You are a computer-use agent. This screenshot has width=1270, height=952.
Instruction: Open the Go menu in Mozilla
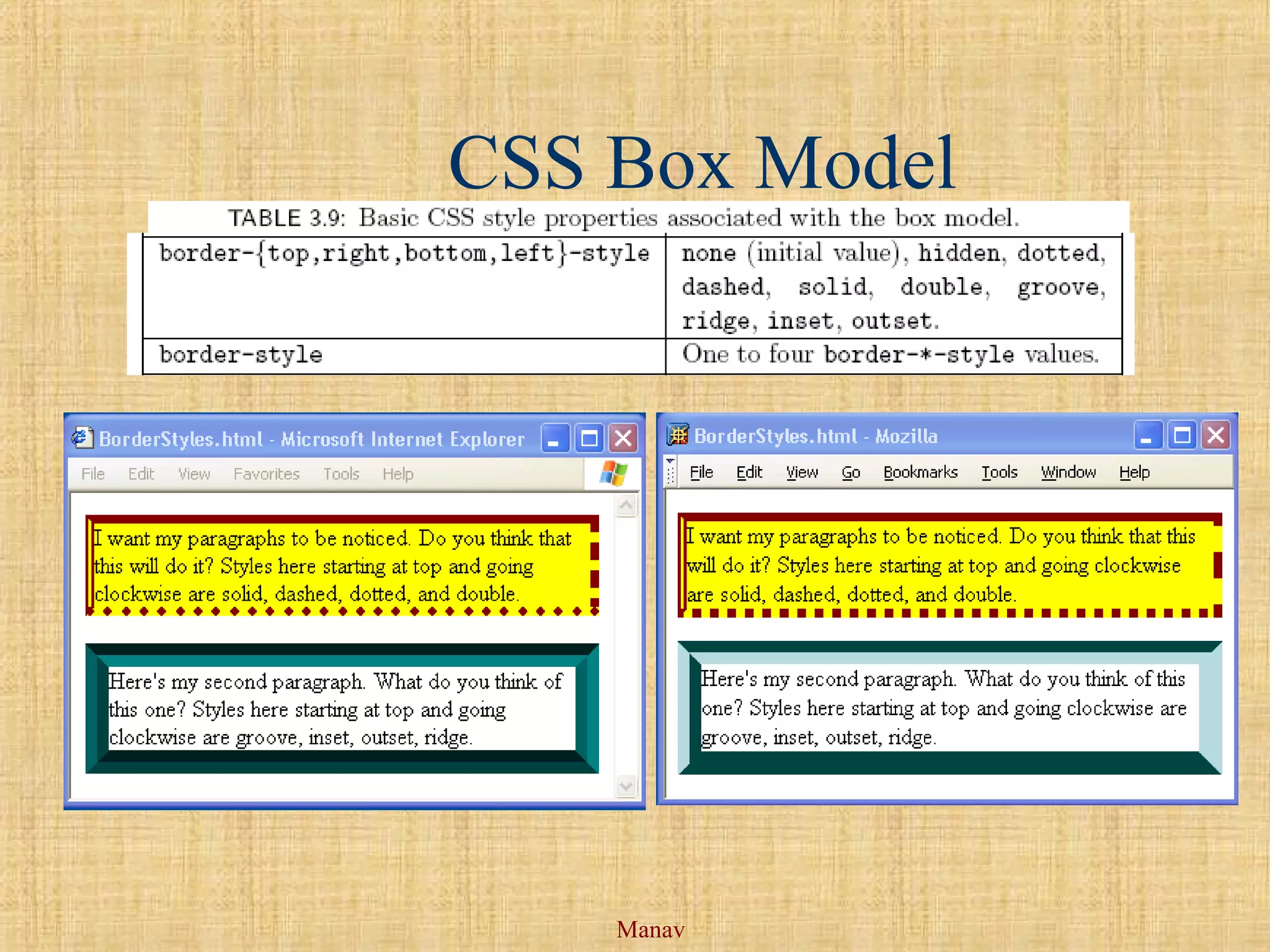[x=850, y=472]
